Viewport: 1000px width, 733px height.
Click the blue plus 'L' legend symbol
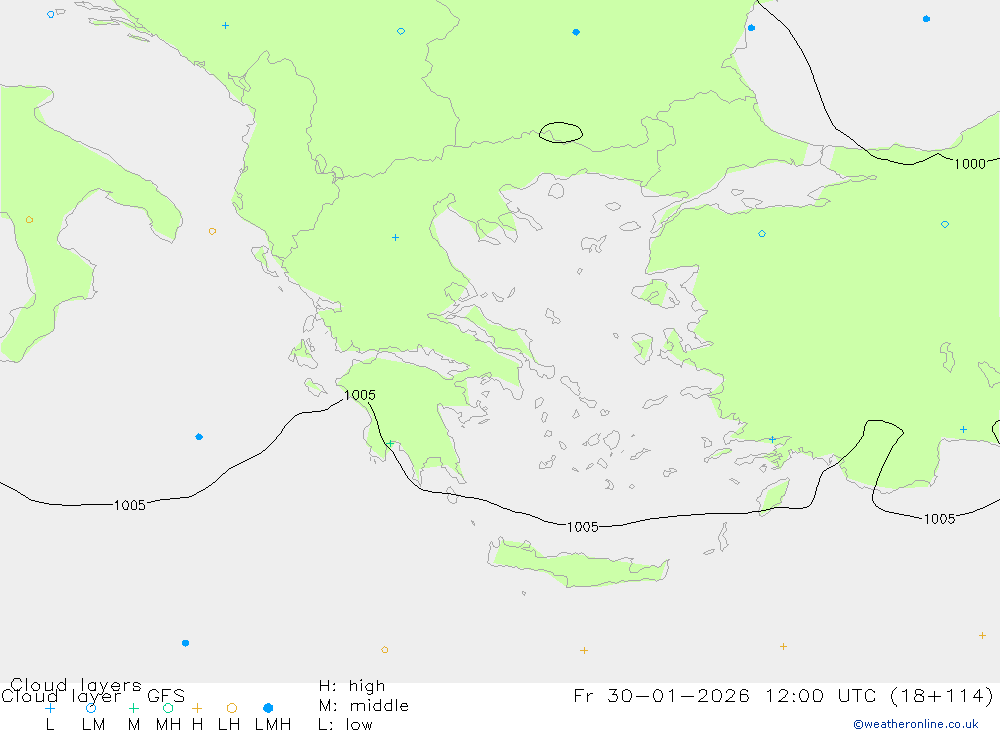point(50,708)
